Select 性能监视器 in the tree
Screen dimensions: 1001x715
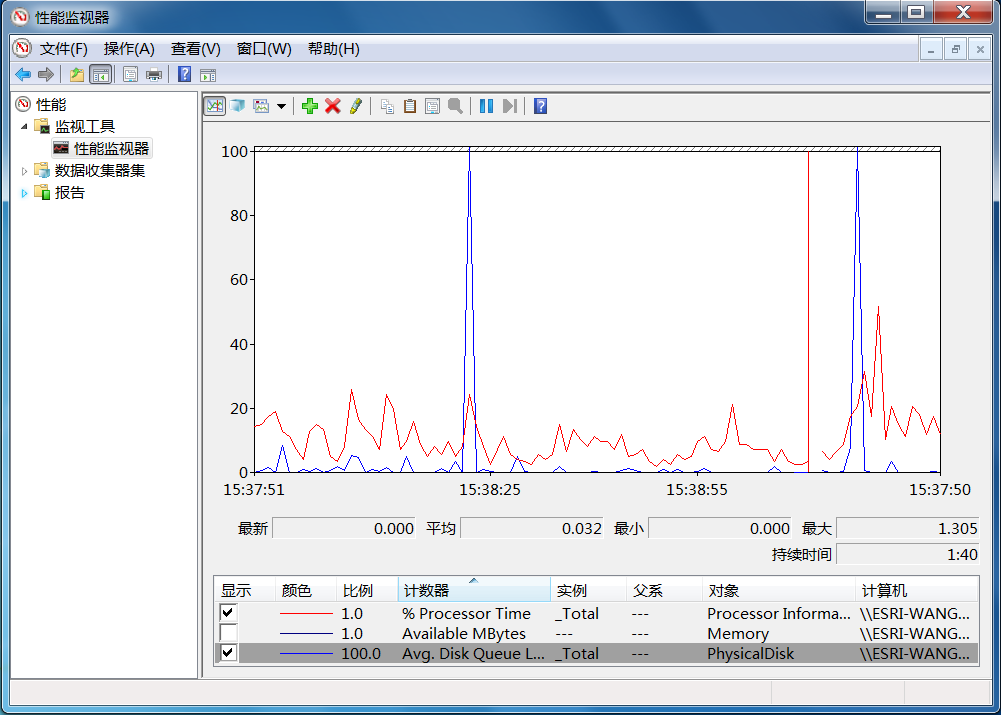(111, 148)
